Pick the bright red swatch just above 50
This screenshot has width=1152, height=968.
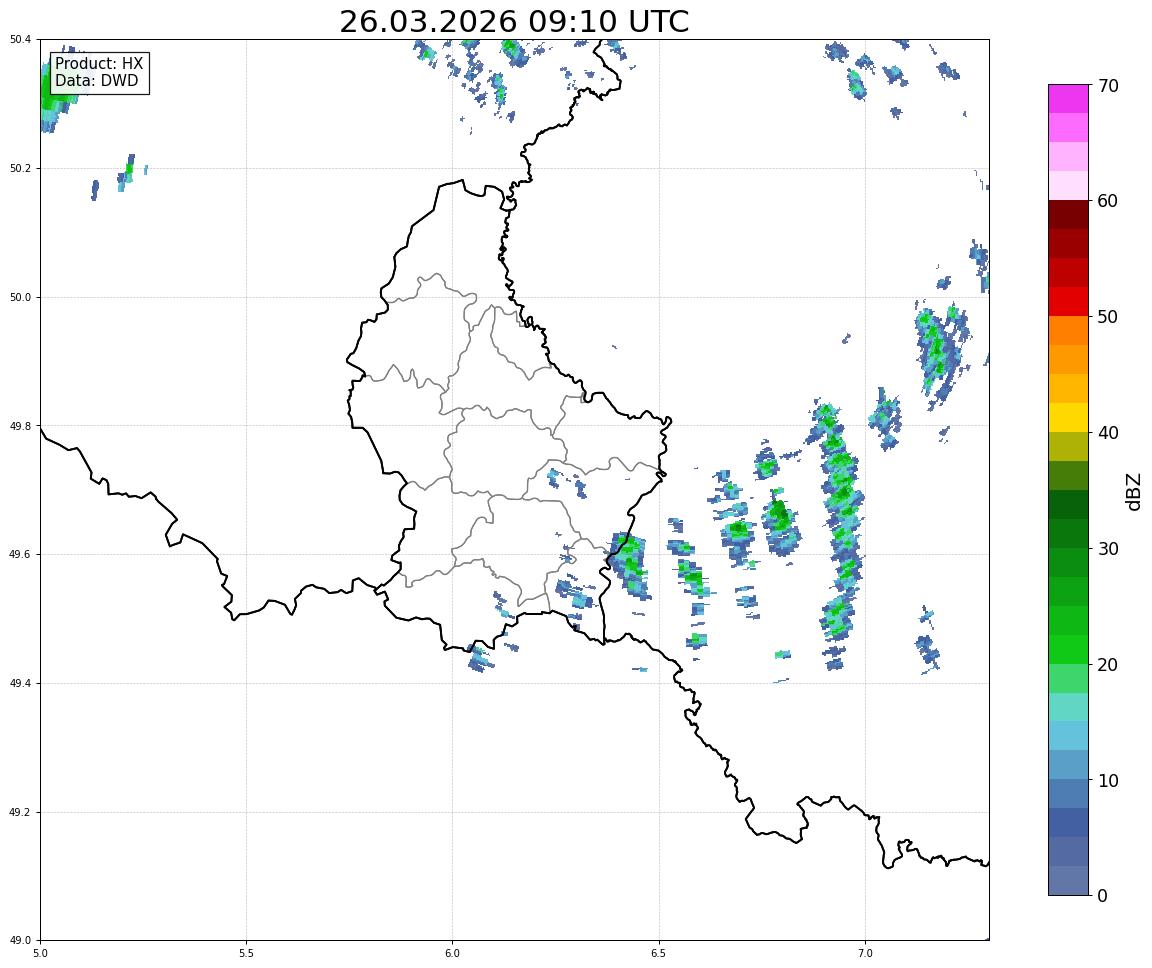coord(1068,301)
